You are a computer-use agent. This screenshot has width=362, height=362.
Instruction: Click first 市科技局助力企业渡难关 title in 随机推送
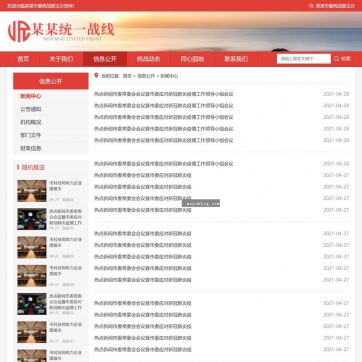(x=65, y=186)
